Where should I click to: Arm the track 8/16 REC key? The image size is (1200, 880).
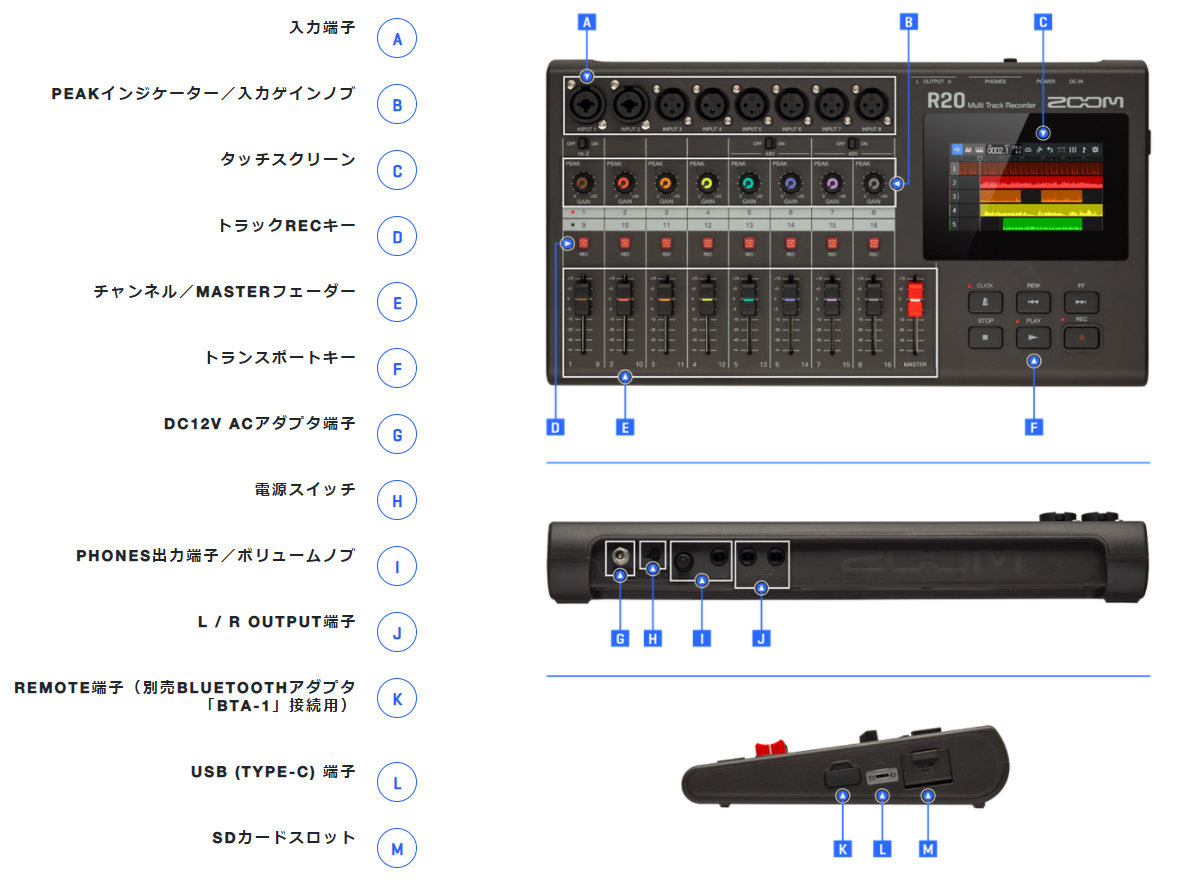pos(873,243)
